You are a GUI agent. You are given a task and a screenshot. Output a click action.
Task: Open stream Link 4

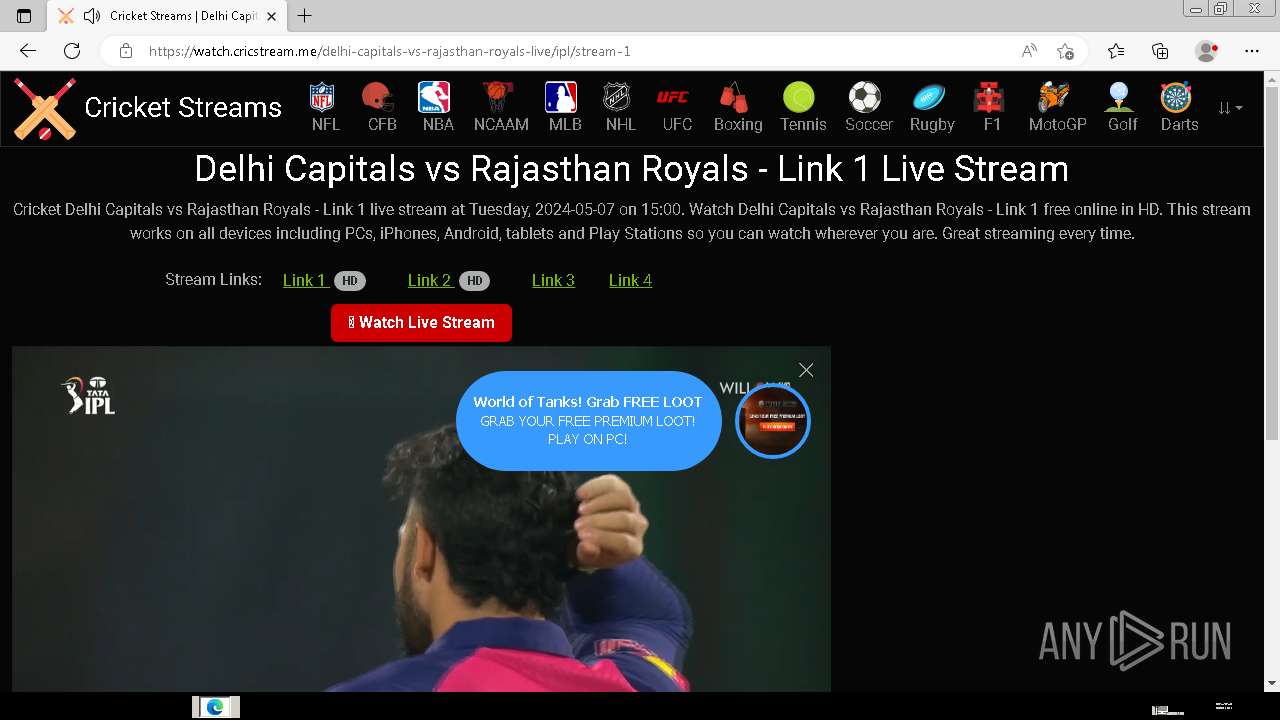tap(630, 280)
